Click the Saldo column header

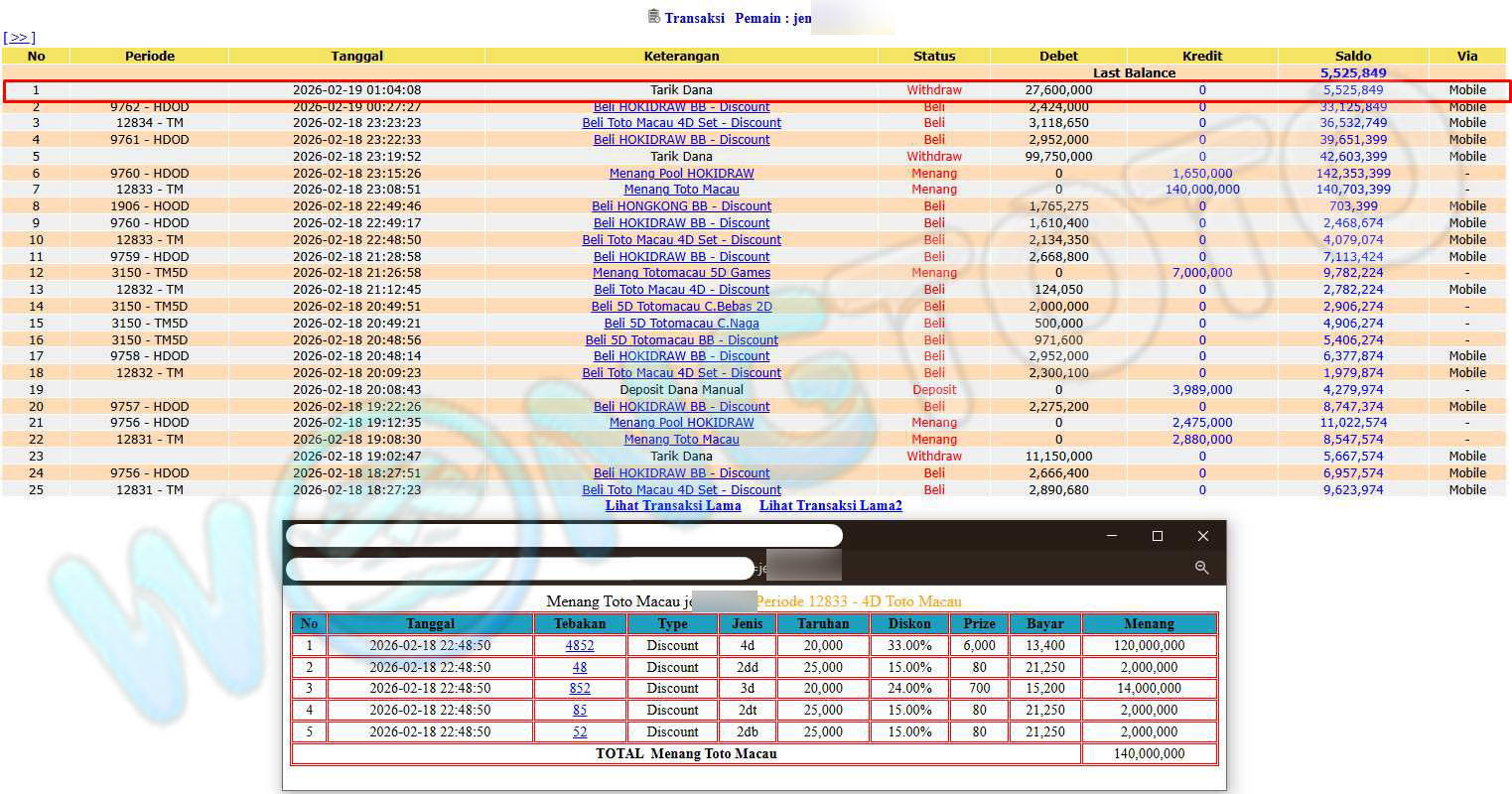point(1352,57)
